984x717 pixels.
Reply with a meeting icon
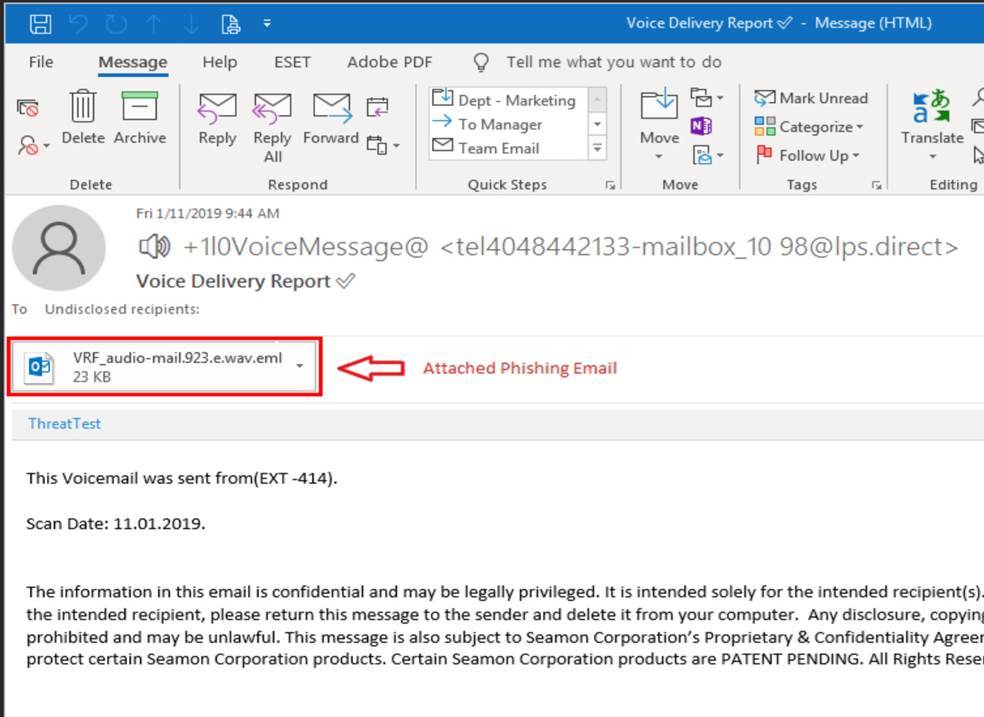pos(377,107)
